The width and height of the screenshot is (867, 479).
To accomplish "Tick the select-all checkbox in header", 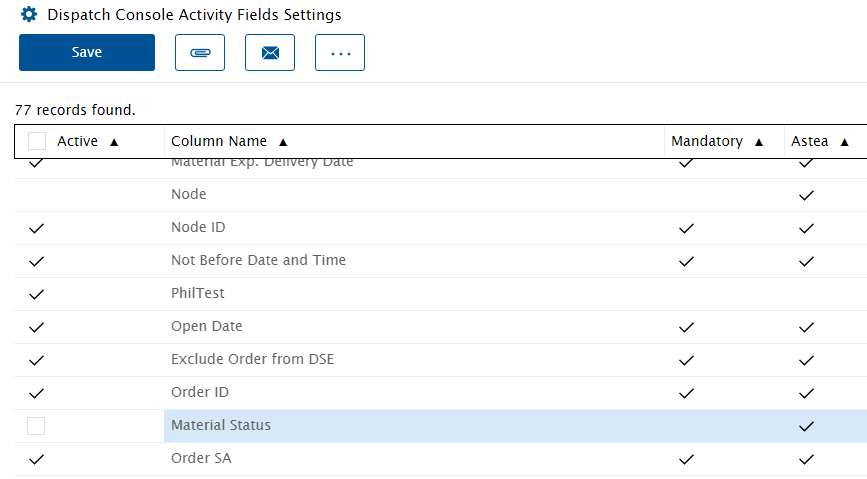I will tap(37, 141).
